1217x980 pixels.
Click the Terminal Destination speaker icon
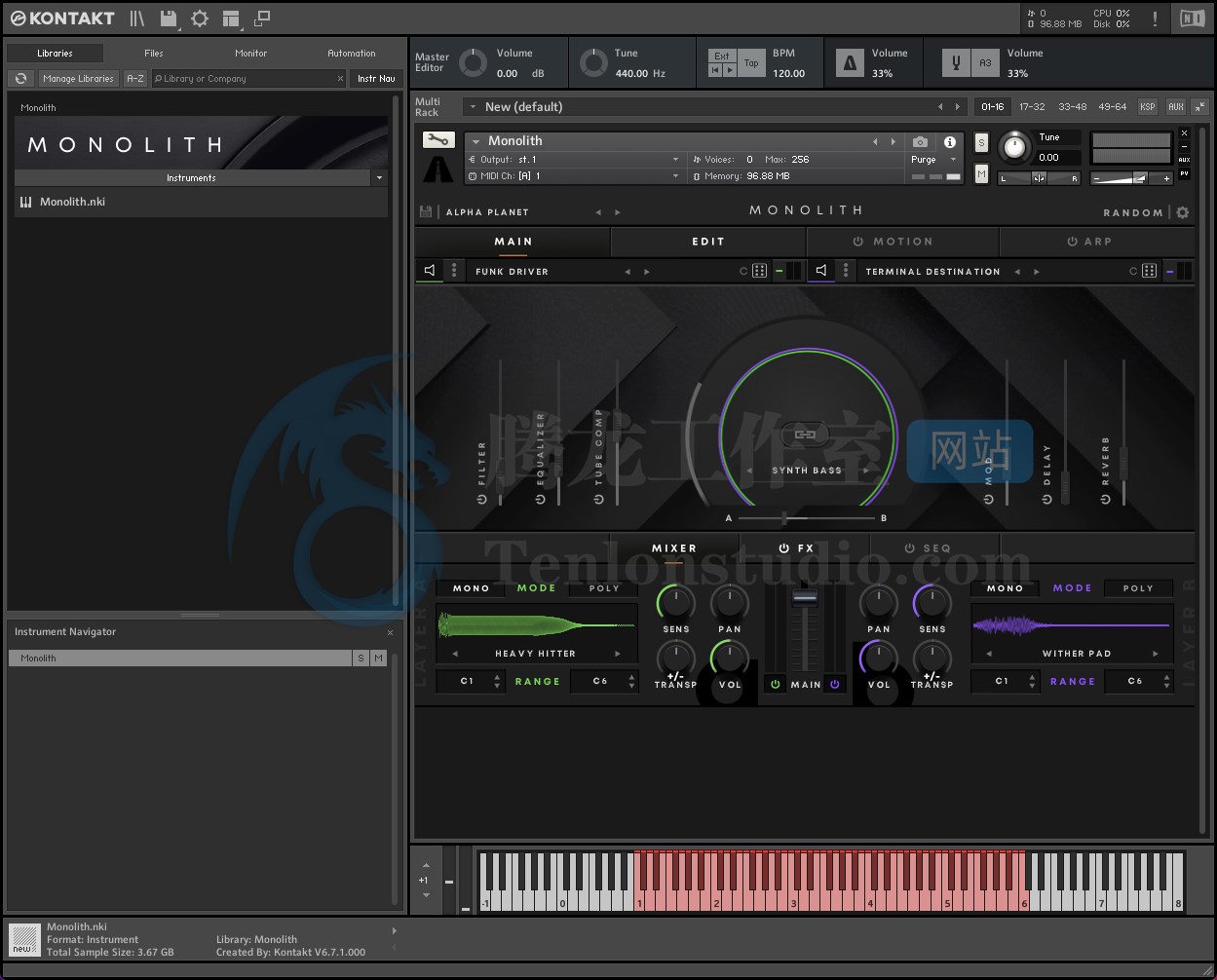[x=821, y=271]
